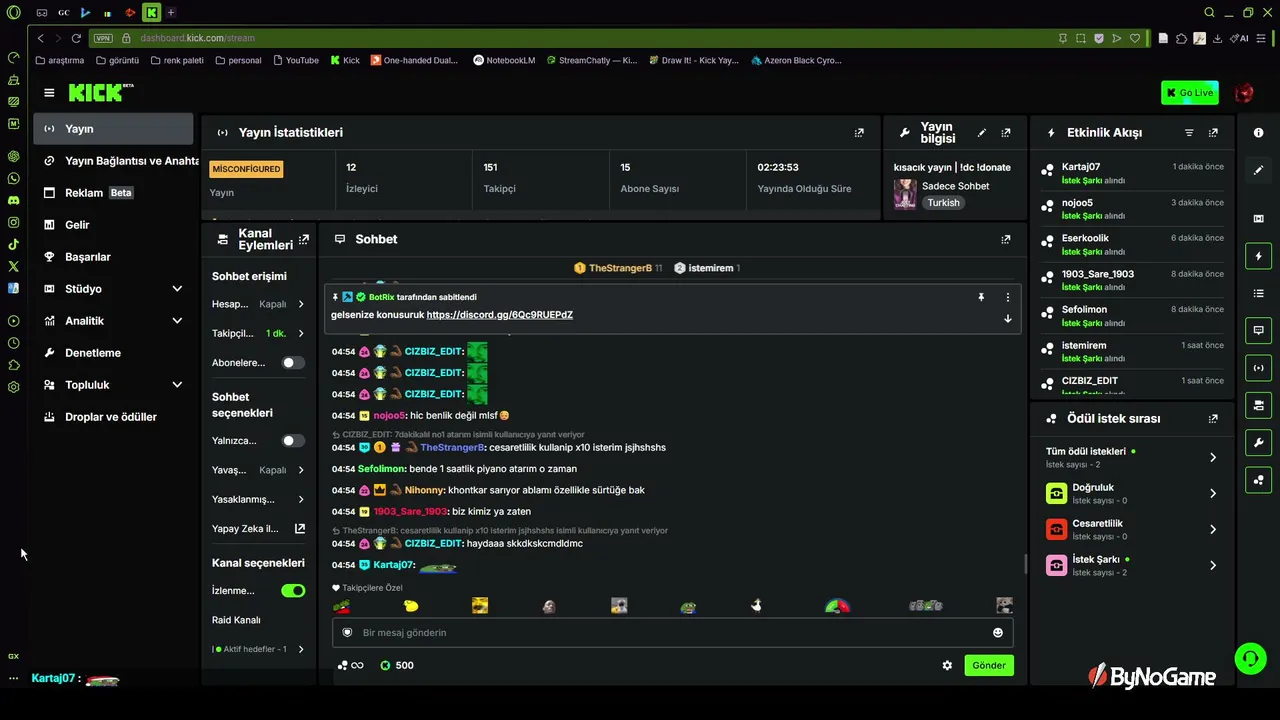Open Discord in the Opera sidebar

click(13, 200)
